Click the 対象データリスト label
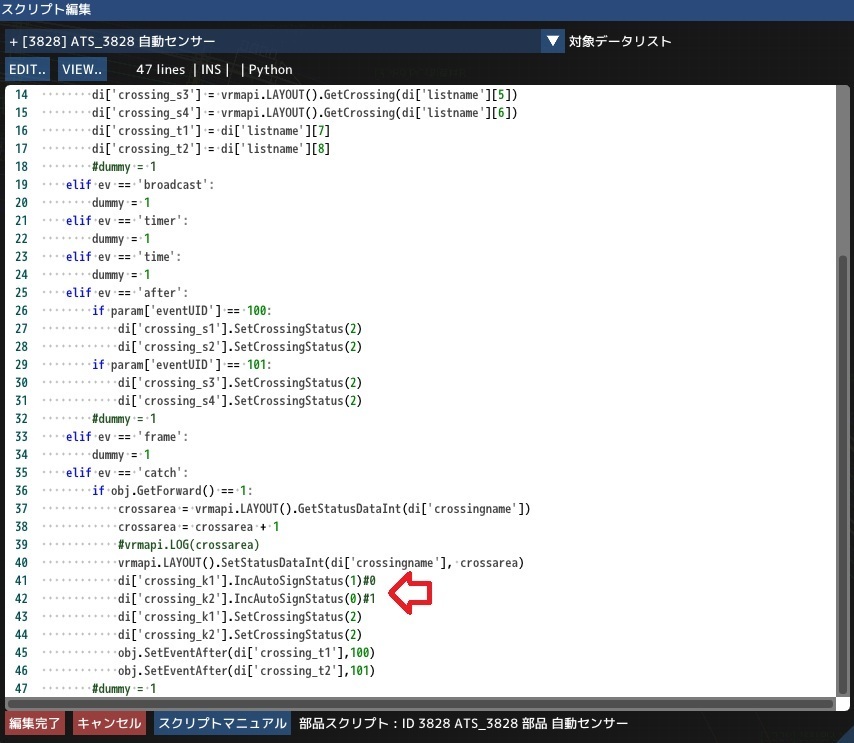Viewport: 854px width, 743px height. point(620,41)
